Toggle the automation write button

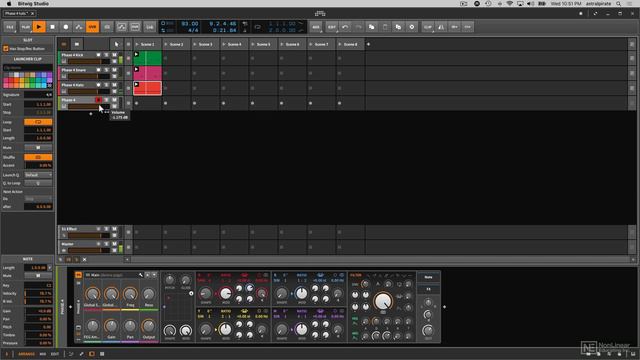coord(79,27)
